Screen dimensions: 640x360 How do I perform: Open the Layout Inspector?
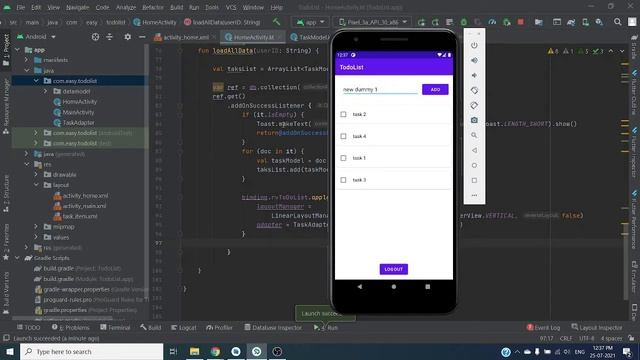point(597,327)
